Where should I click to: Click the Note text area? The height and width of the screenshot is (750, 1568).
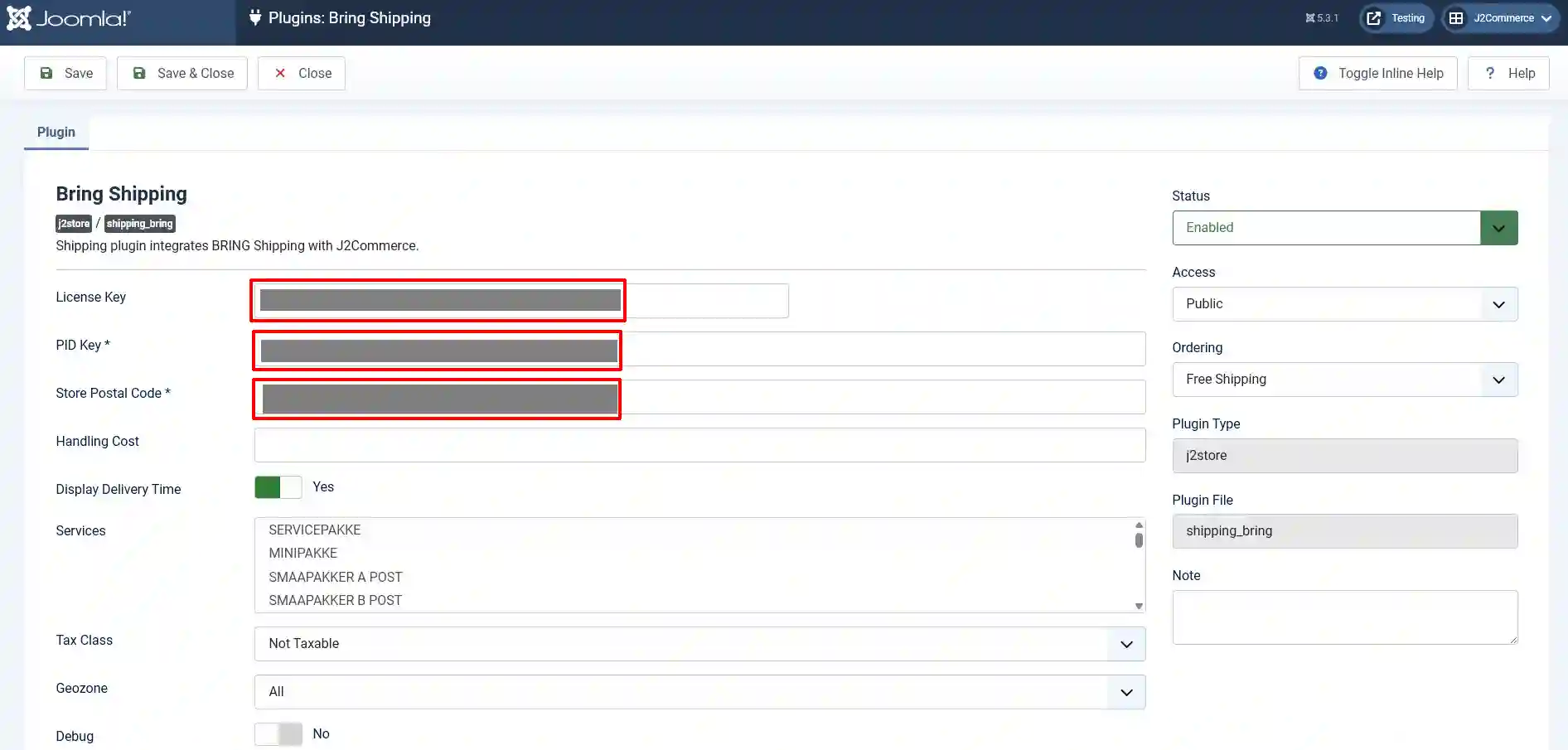point(1345,617)
